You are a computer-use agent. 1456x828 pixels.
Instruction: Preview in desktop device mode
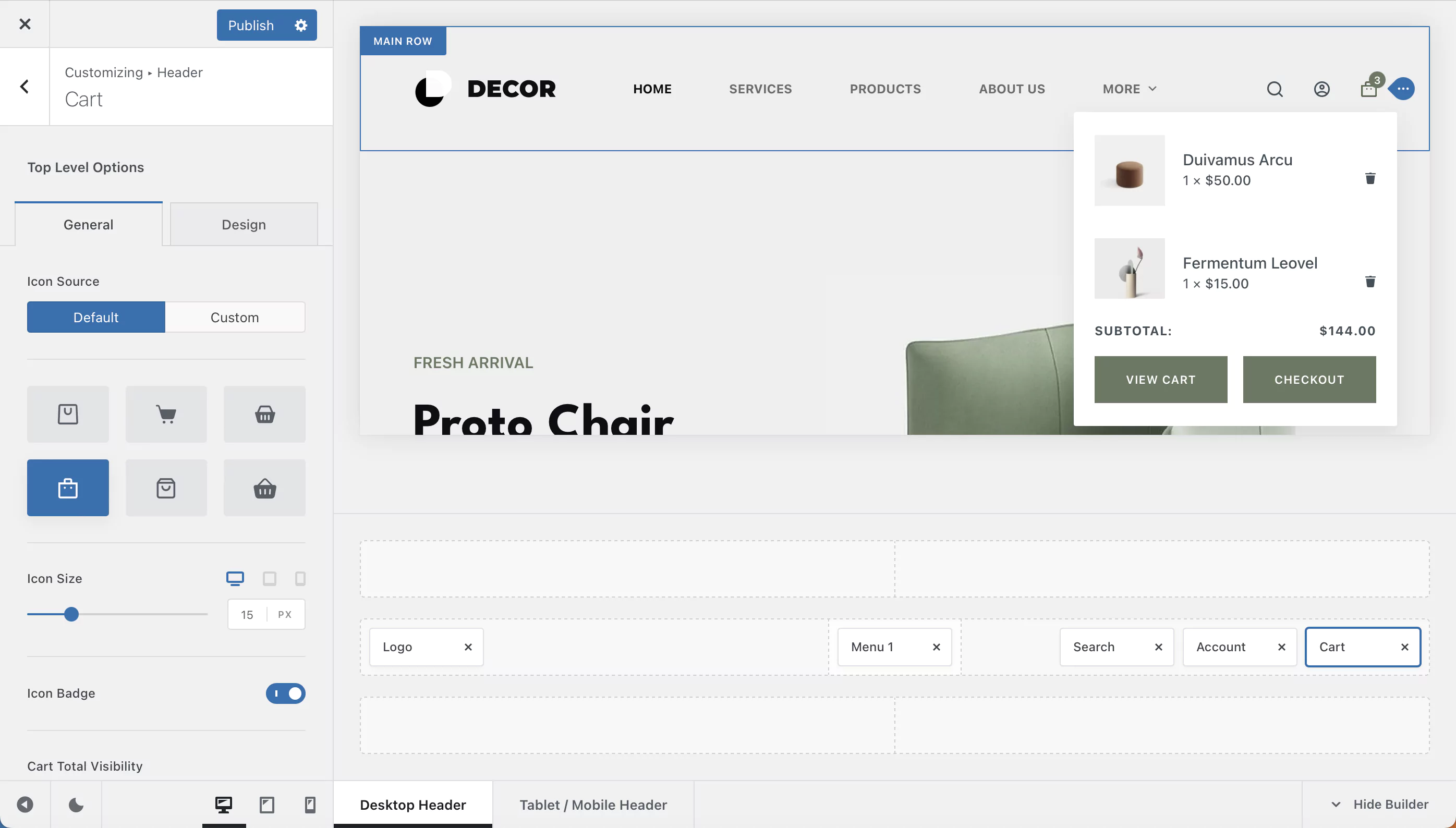click(x=224, y=805)
